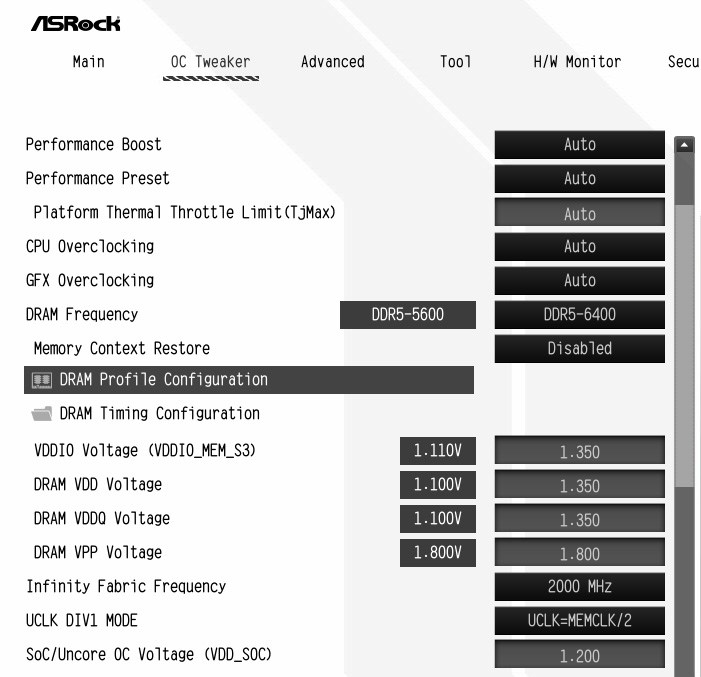Click the 1.800V DRAM VPP current readout
The height and width of the screenshot is (677, 701).
pos(438,553)
